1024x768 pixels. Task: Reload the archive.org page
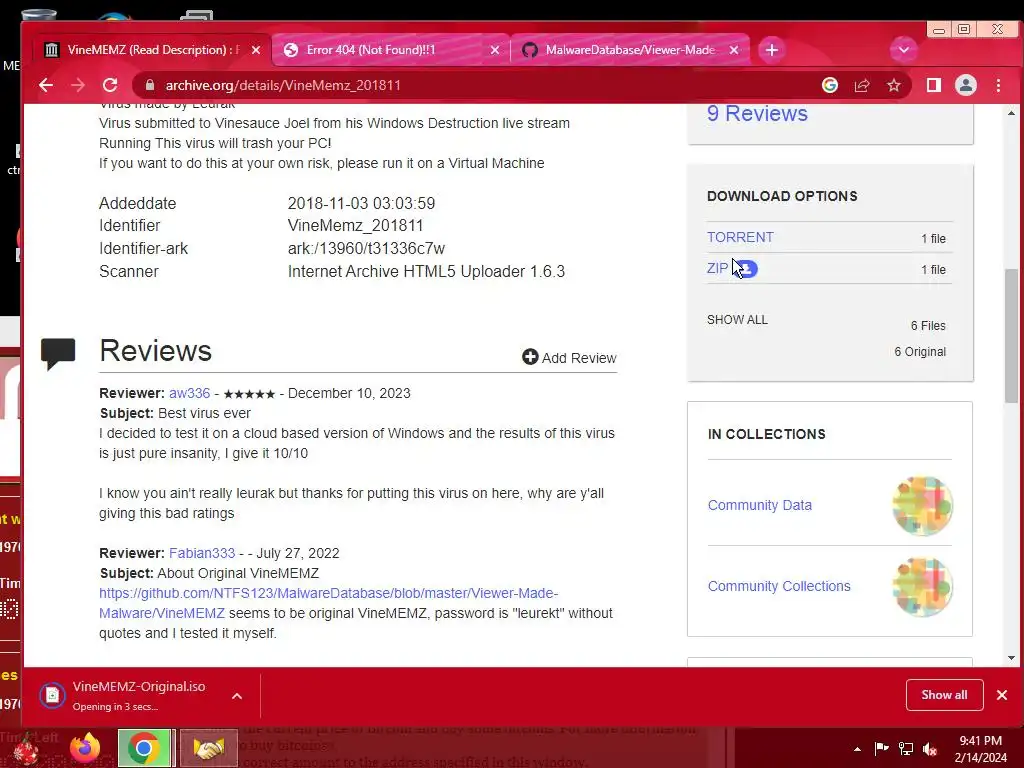[110, 85]
